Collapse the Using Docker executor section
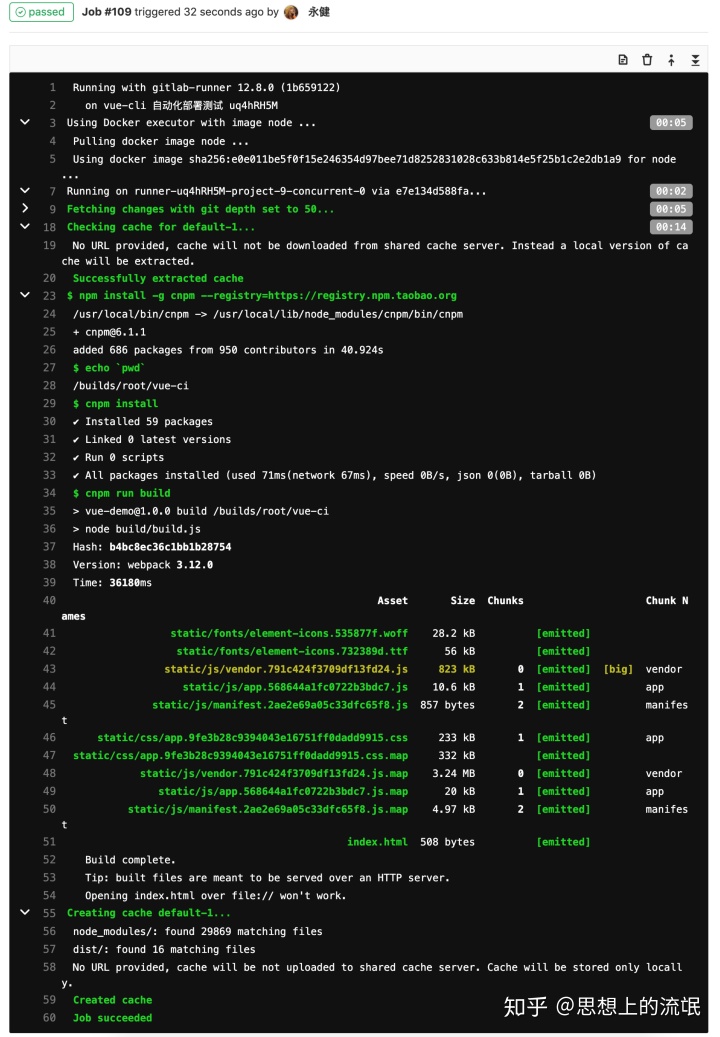The width and height of the screenshot is (720, 1037). coord(25,122)
